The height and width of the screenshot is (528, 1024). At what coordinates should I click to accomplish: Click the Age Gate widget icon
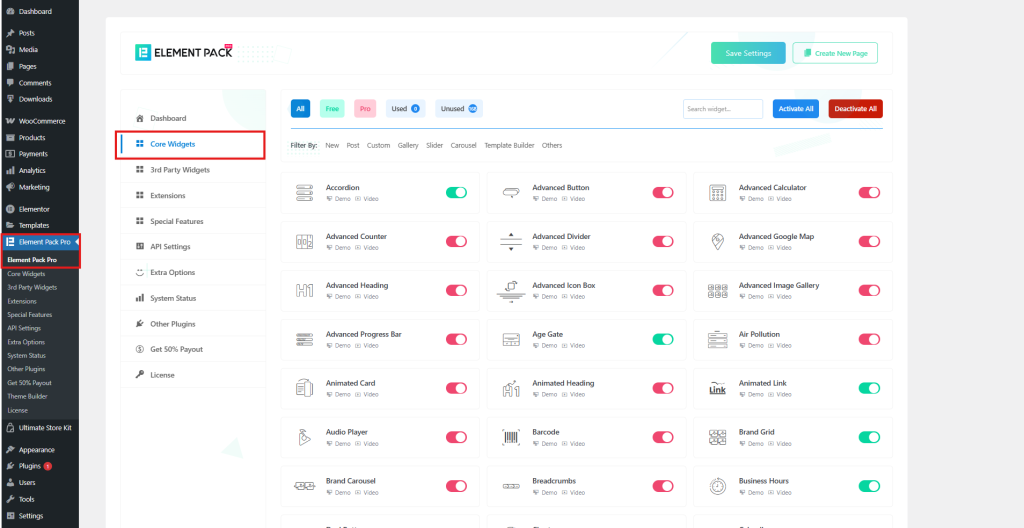point(511,339)
